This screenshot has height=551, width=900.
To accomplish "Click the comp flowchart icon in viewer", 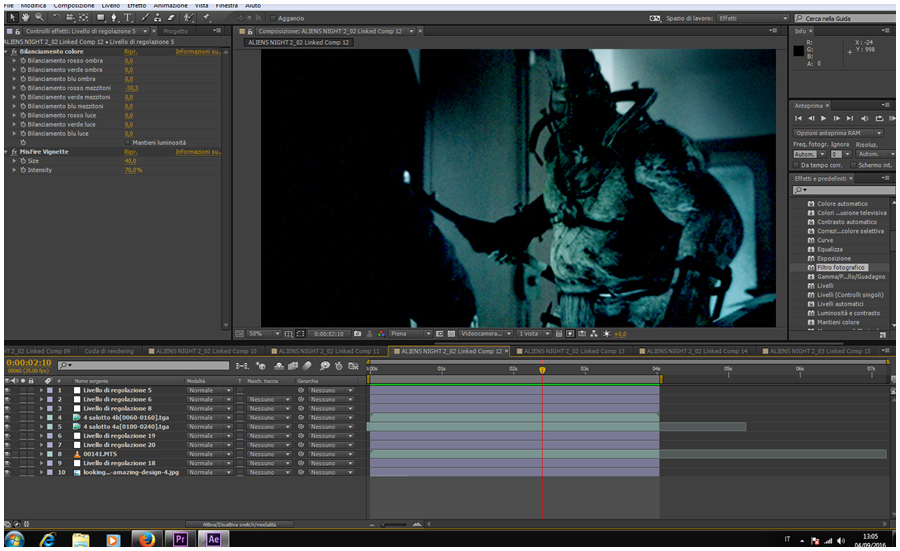I will [593, 333].
